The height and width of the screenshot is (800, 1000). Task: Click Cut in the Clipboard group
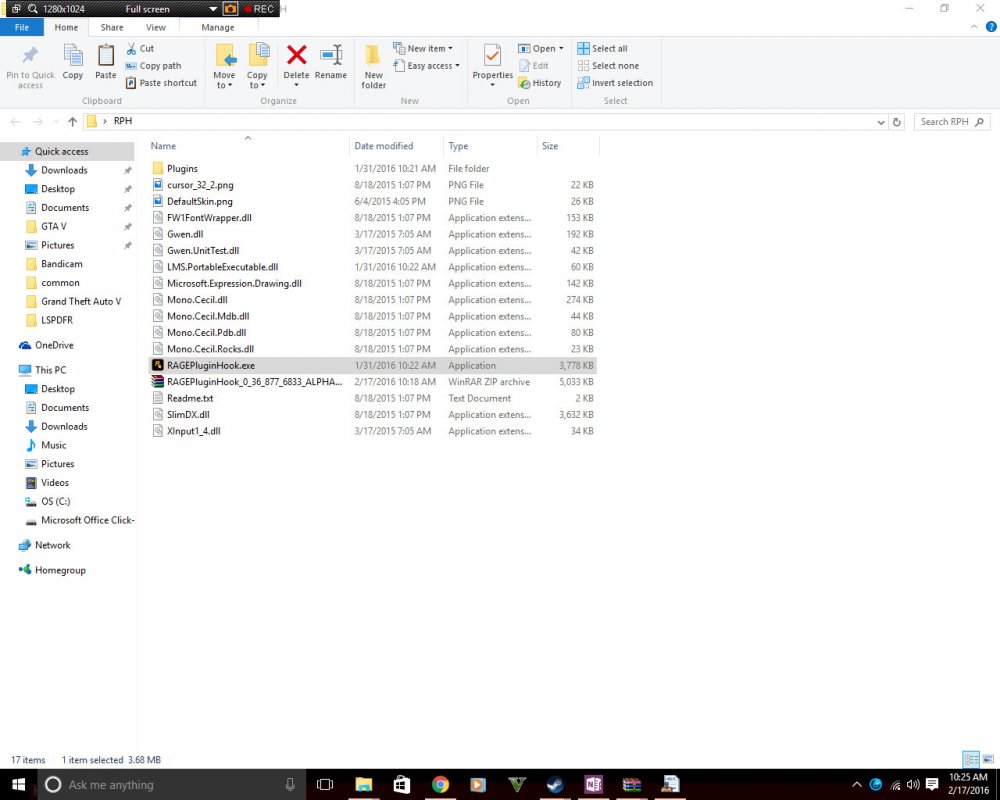140,48
